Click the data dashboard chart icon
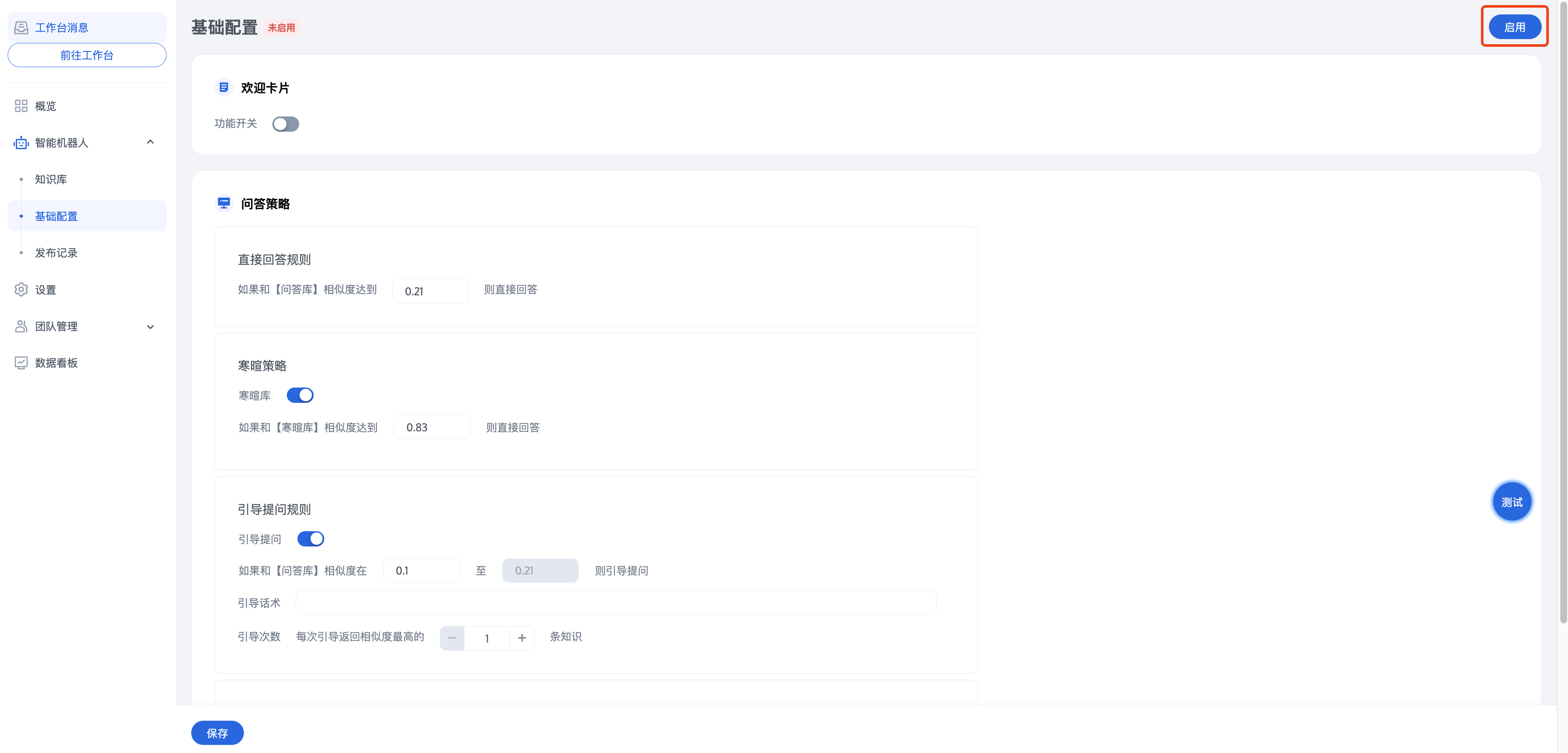Viewport: 1568px width, 753px height. [21, 363]
